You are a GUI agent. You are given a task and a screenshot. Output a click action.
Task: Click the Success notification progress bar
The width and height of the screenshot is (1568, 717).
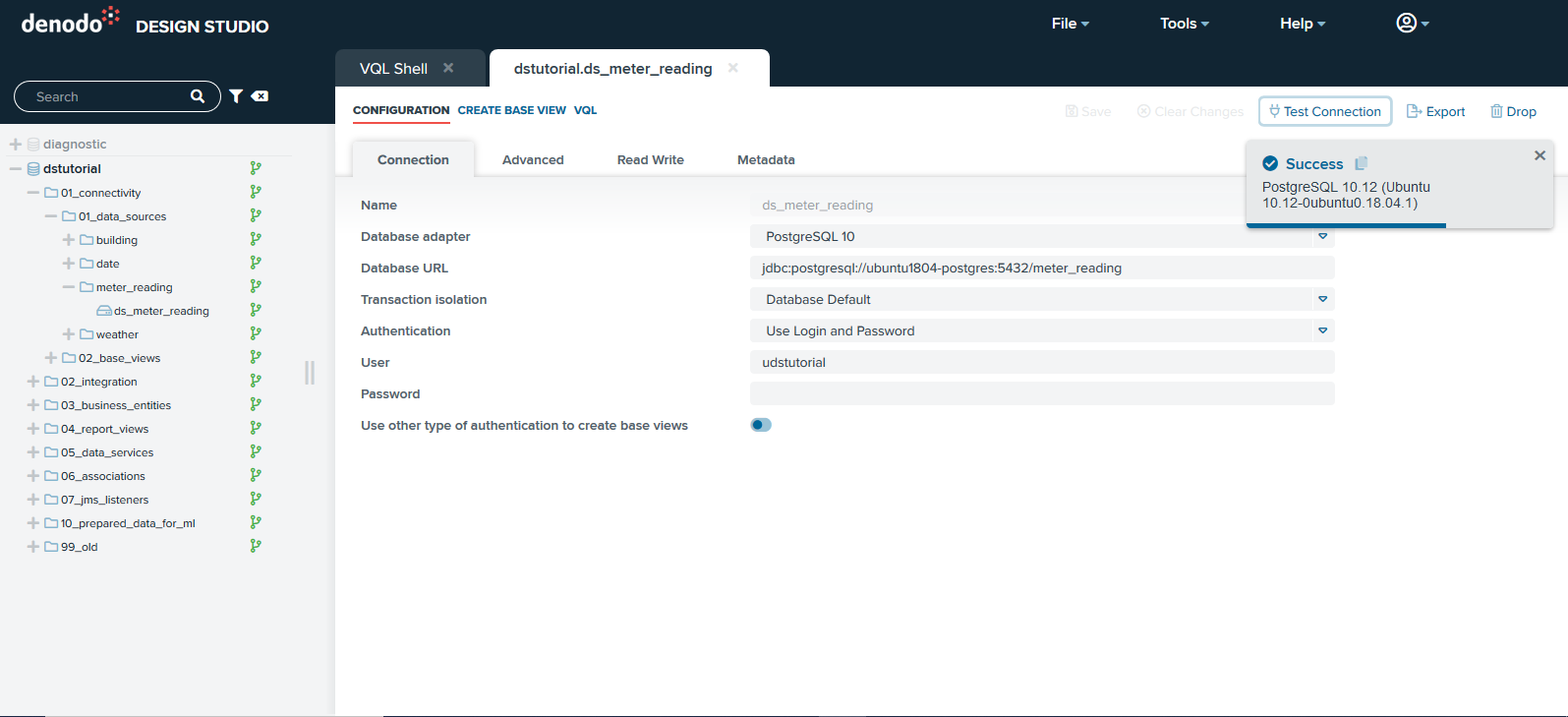click(x=1346, y=225)
